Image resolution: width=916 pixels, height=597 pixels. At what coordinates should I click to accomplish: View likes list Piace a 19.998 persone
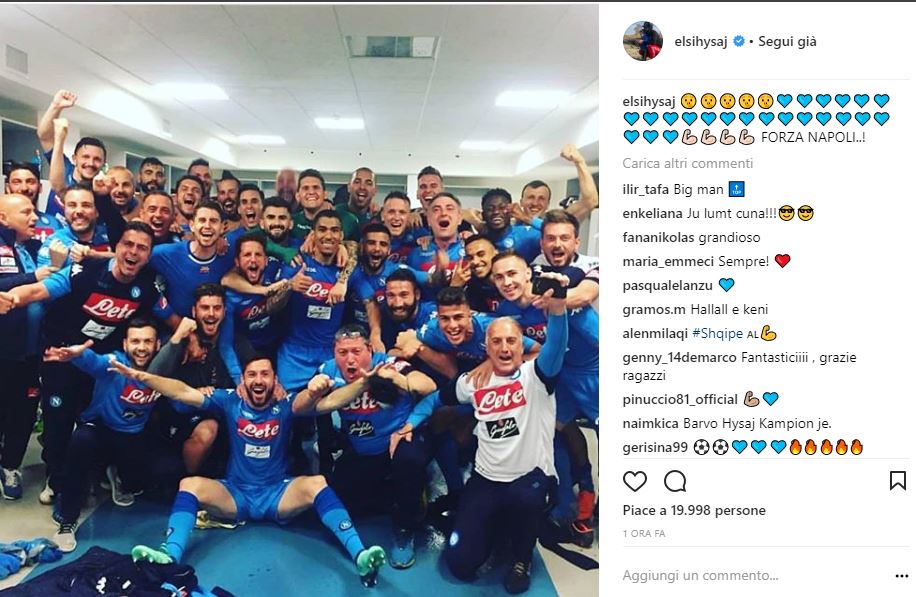[x=694, y=511]
